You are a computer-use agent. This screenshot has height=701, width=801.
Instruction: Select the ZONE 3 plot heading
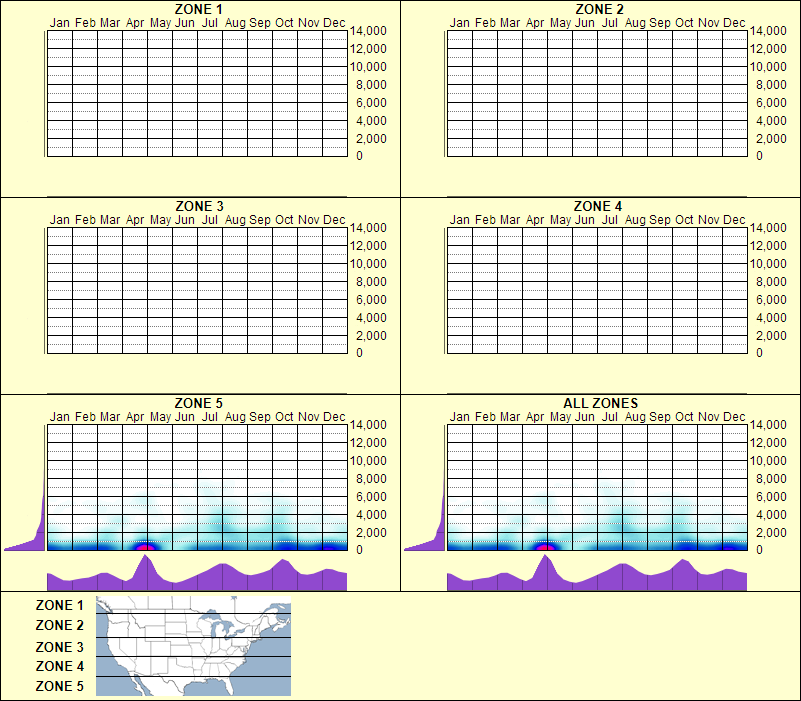196,205
